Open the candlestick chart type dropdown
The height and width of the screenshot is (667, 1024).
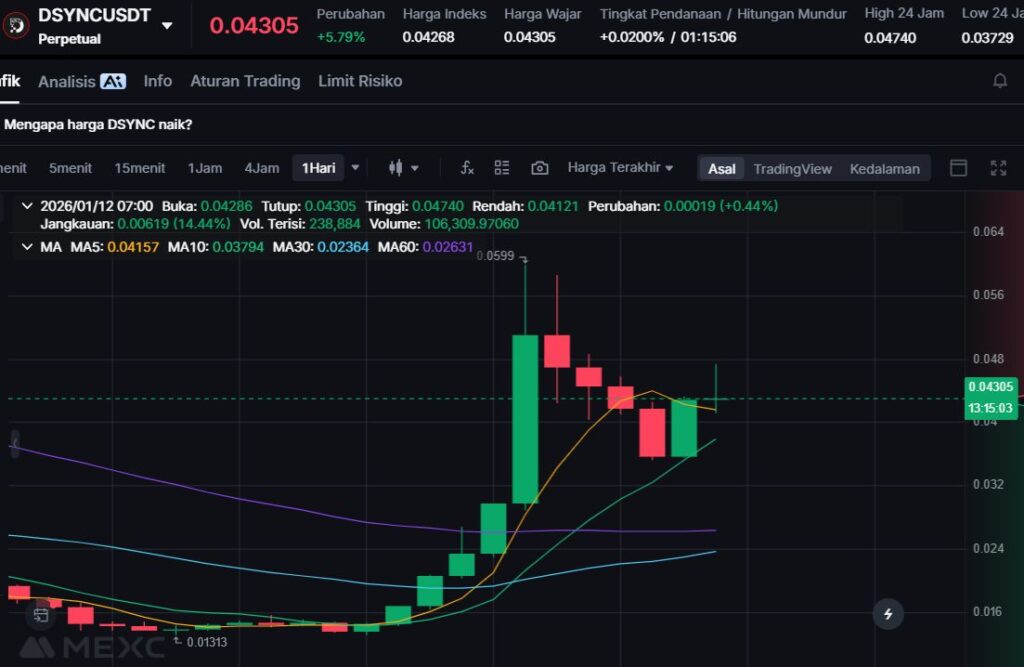click(x=403, y=168)
